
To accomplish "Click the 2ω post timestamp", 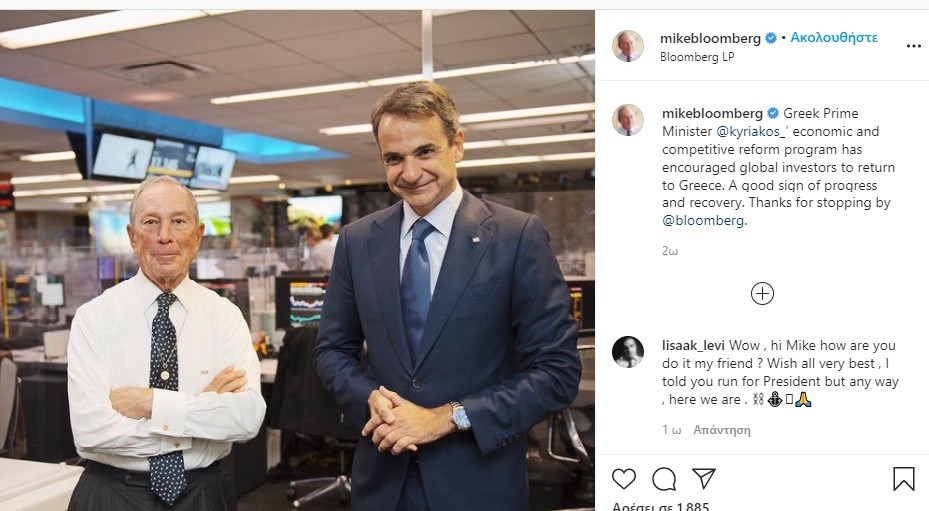I will point(669,251).
